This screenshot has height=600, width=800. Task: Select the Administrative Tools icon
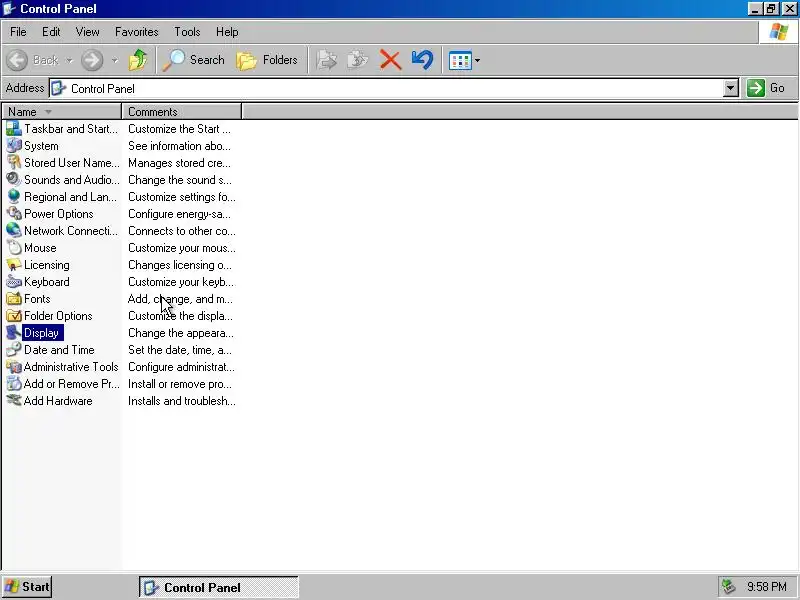[14, 367]
